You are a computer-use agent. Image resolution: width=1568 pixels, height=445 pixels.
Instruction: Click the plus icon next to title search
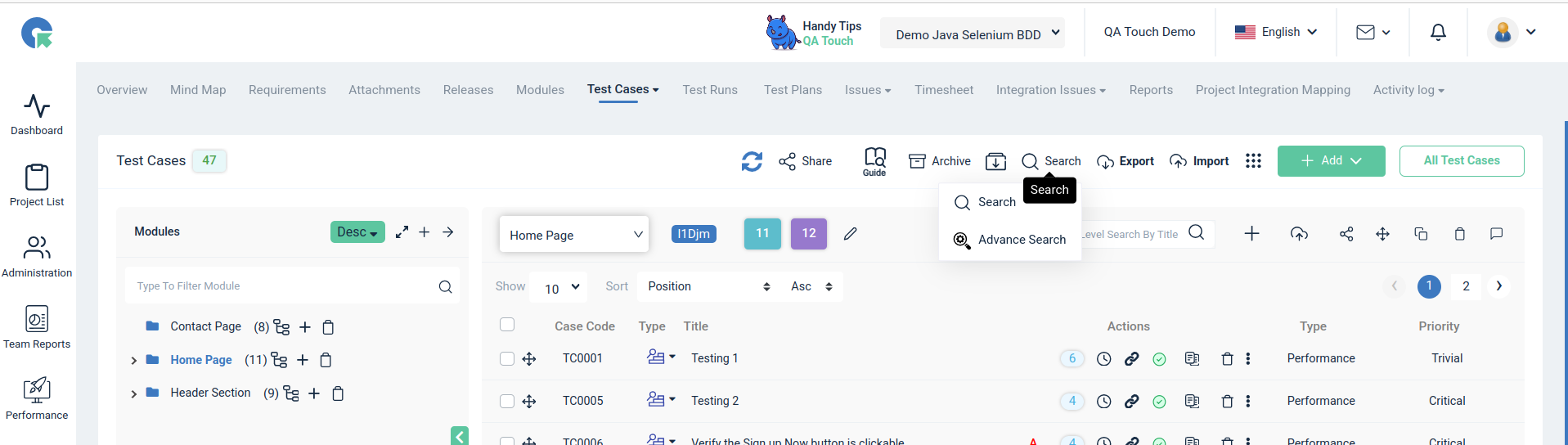tap(1251, 234)
